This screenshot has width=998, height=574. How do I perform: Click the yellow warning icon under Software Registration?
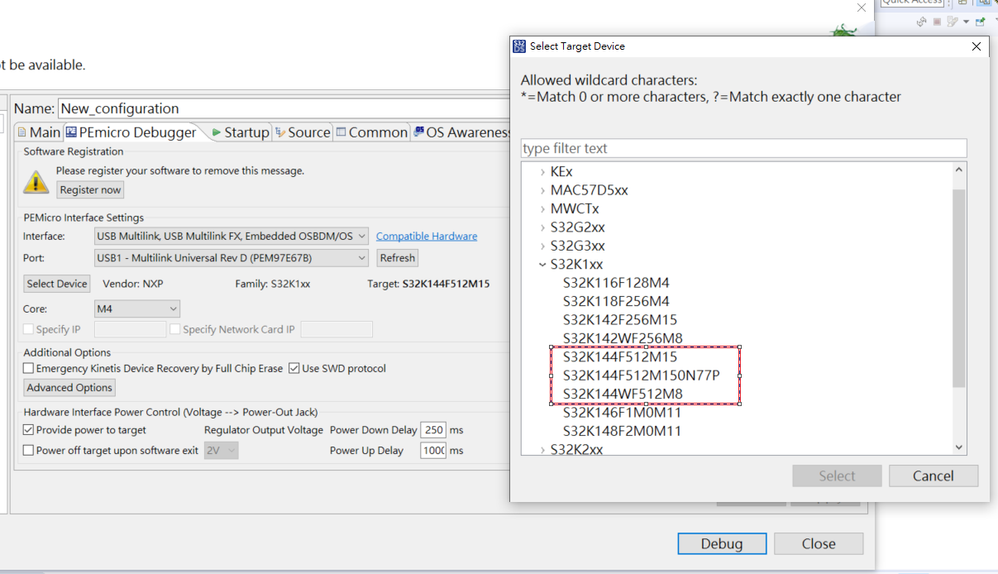36,182
